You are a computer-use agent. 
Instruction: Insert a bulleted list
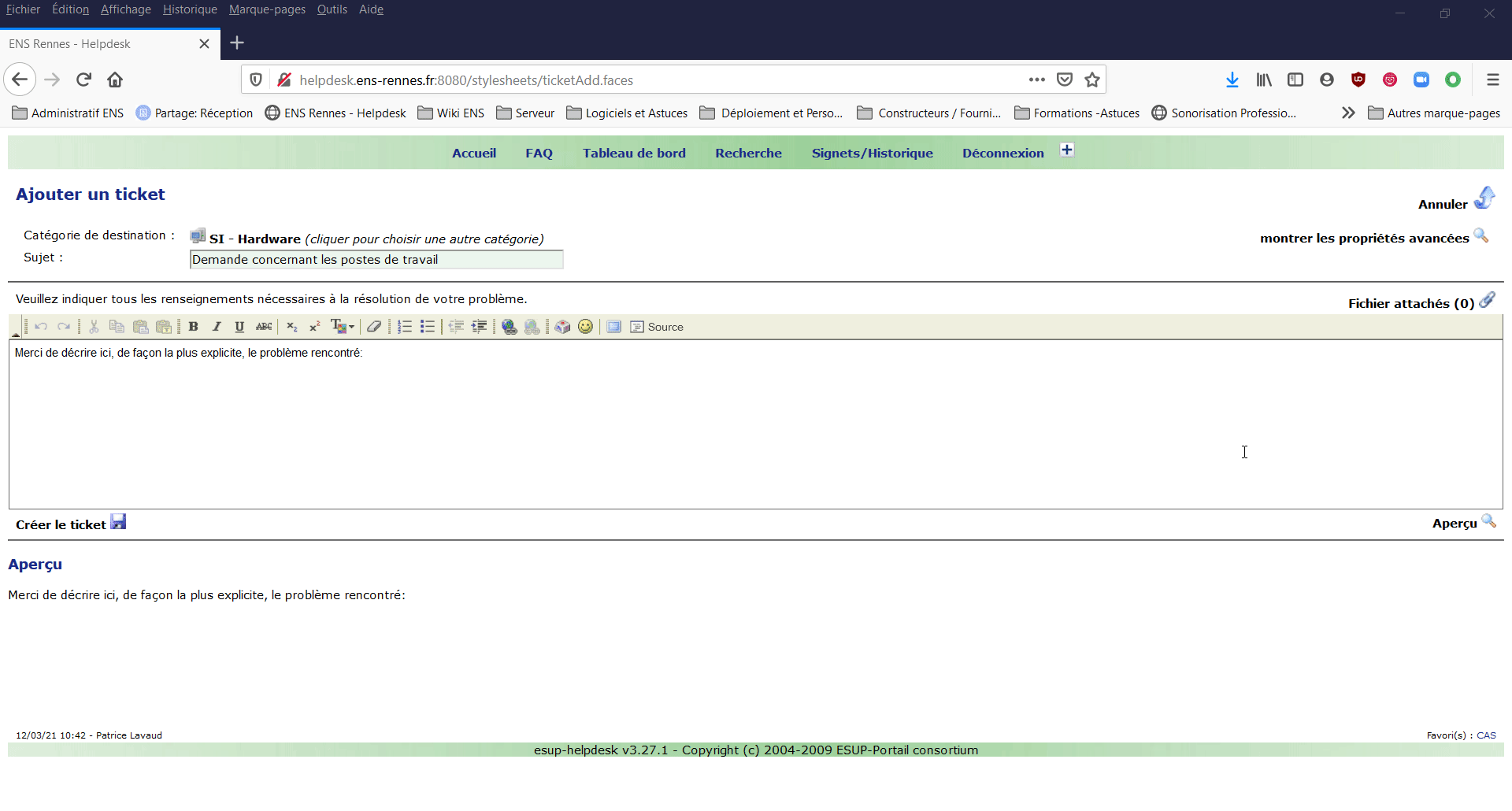click(x=428, y=327)
